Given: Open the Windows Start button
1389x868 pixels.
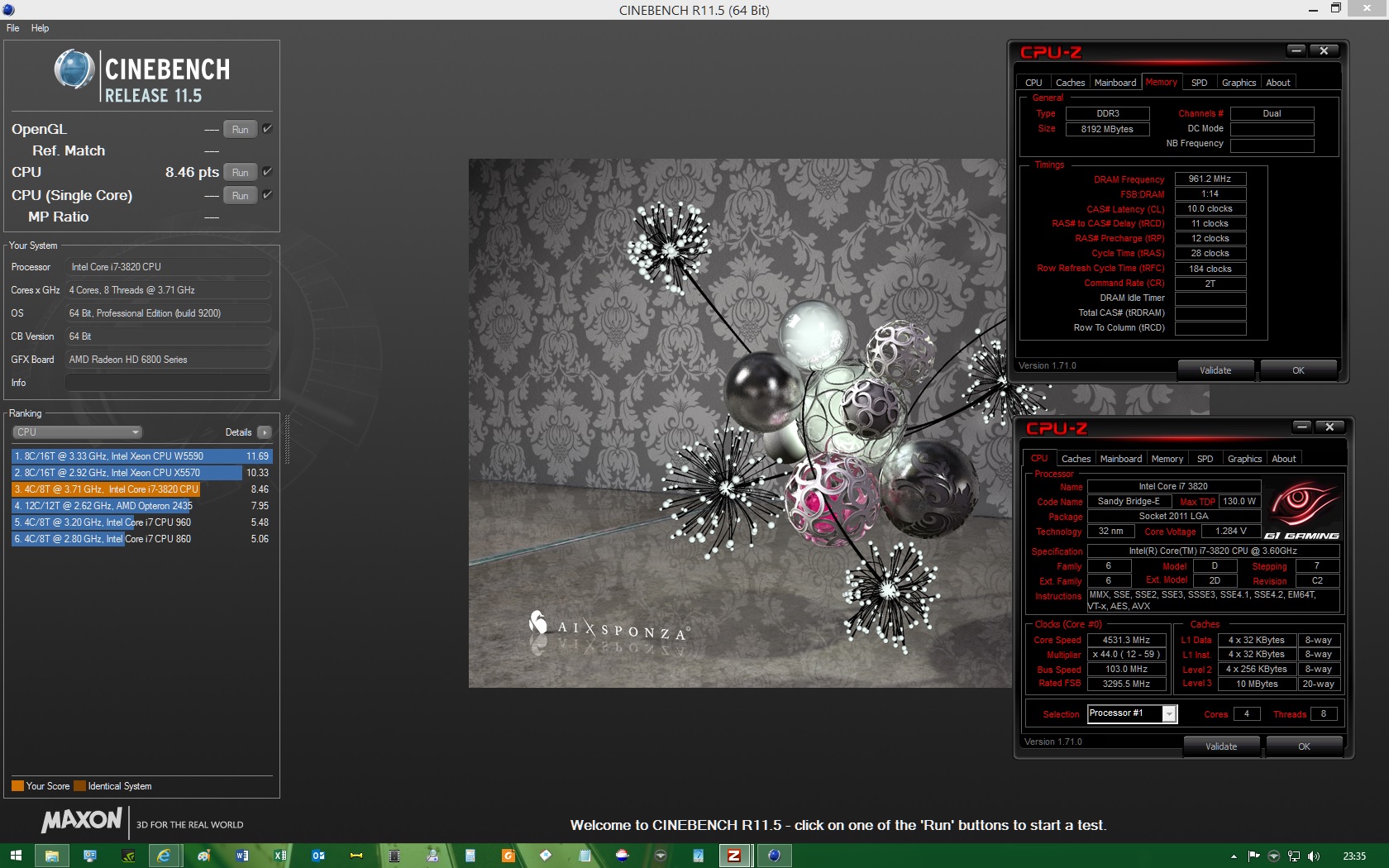Looking at the screenshot, I should (15, 856).
